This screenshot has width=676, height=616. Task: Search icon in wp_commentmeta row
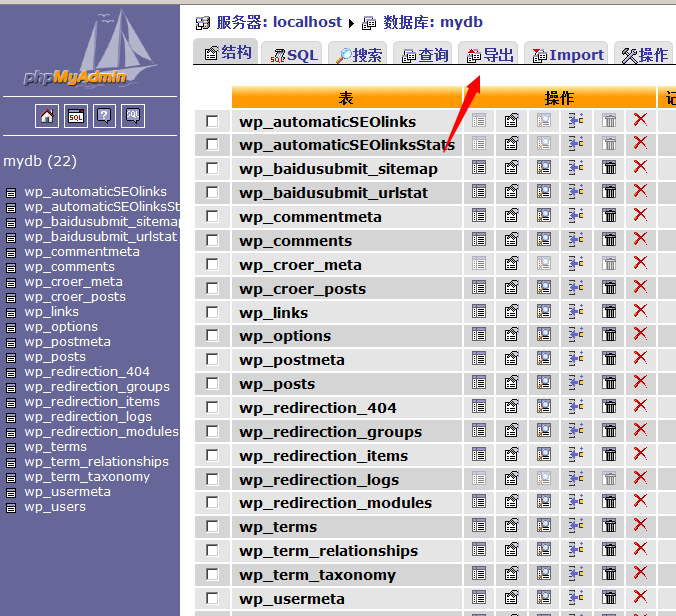tap(544, 215)
